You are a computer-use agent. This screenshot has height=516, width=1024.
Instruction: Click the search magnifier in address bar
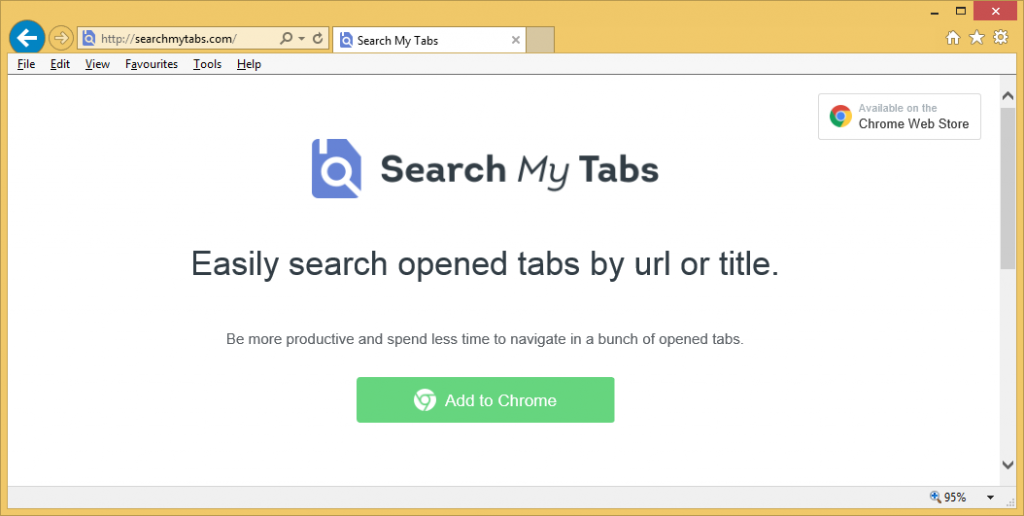point(286,39)
